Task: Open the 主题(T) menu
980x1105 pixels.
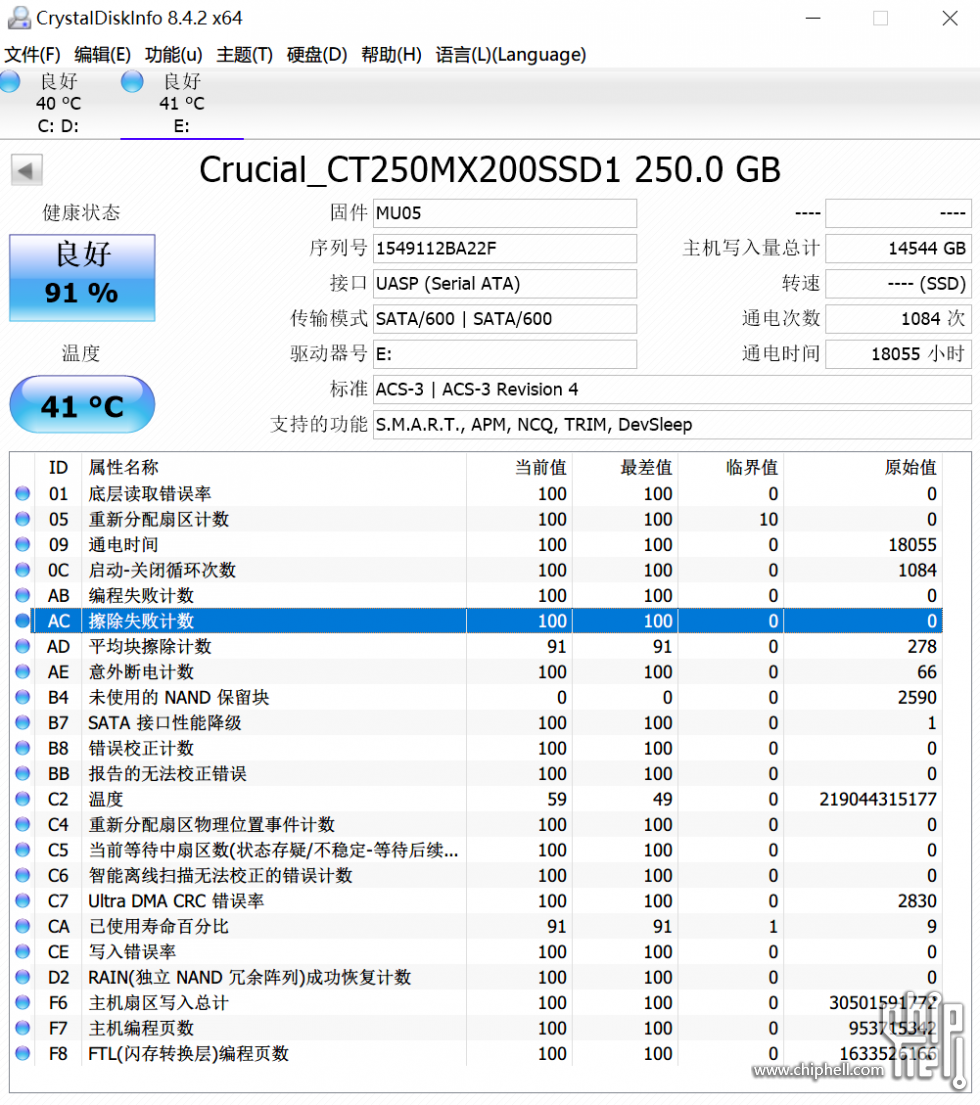Action: pos(244,54)
